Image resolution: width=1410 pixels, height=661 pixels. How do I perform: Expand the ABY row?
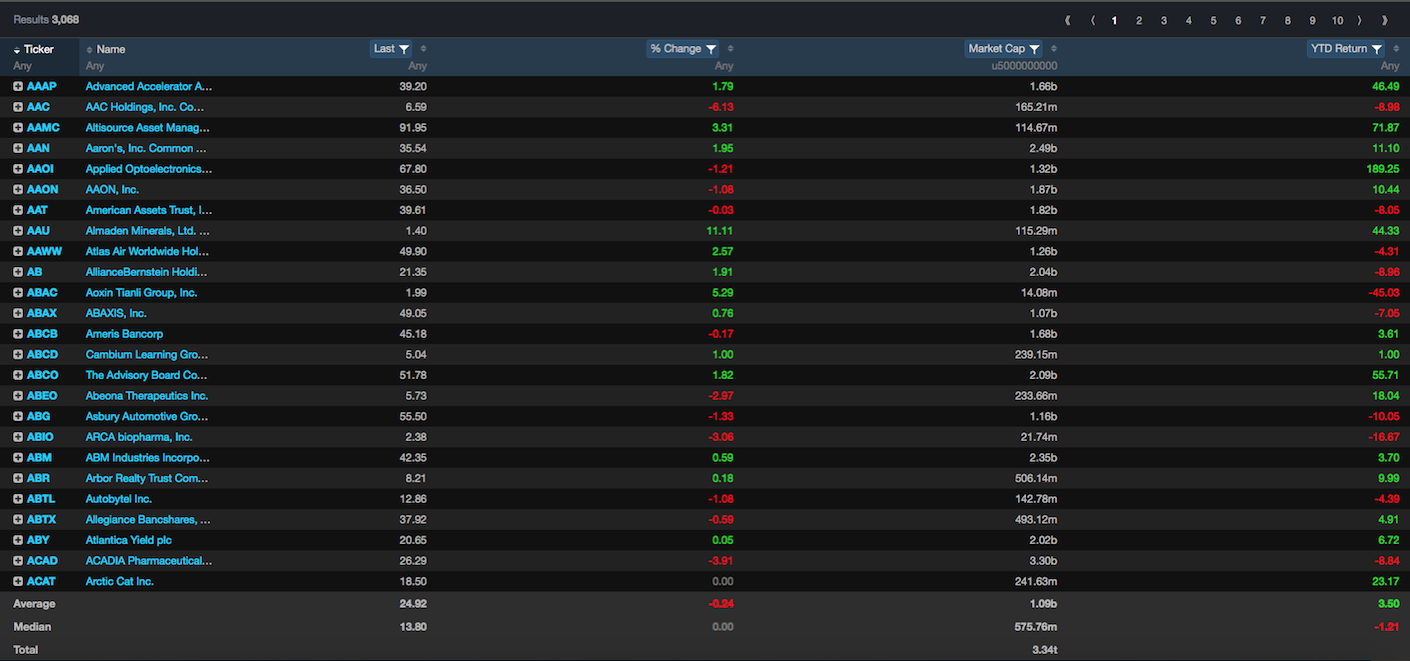tap(18, 540)
